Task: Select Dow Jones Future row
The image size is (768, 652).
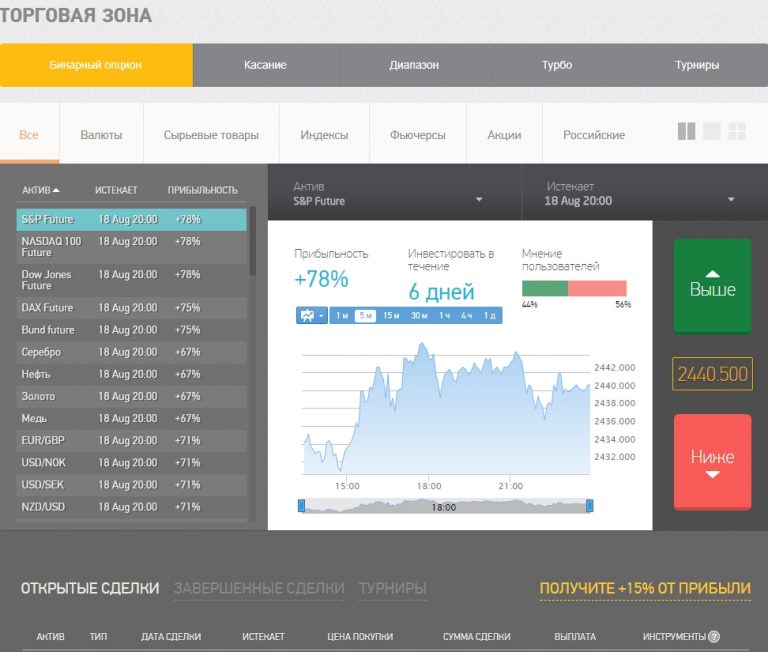Action: (x=131, y=280)
